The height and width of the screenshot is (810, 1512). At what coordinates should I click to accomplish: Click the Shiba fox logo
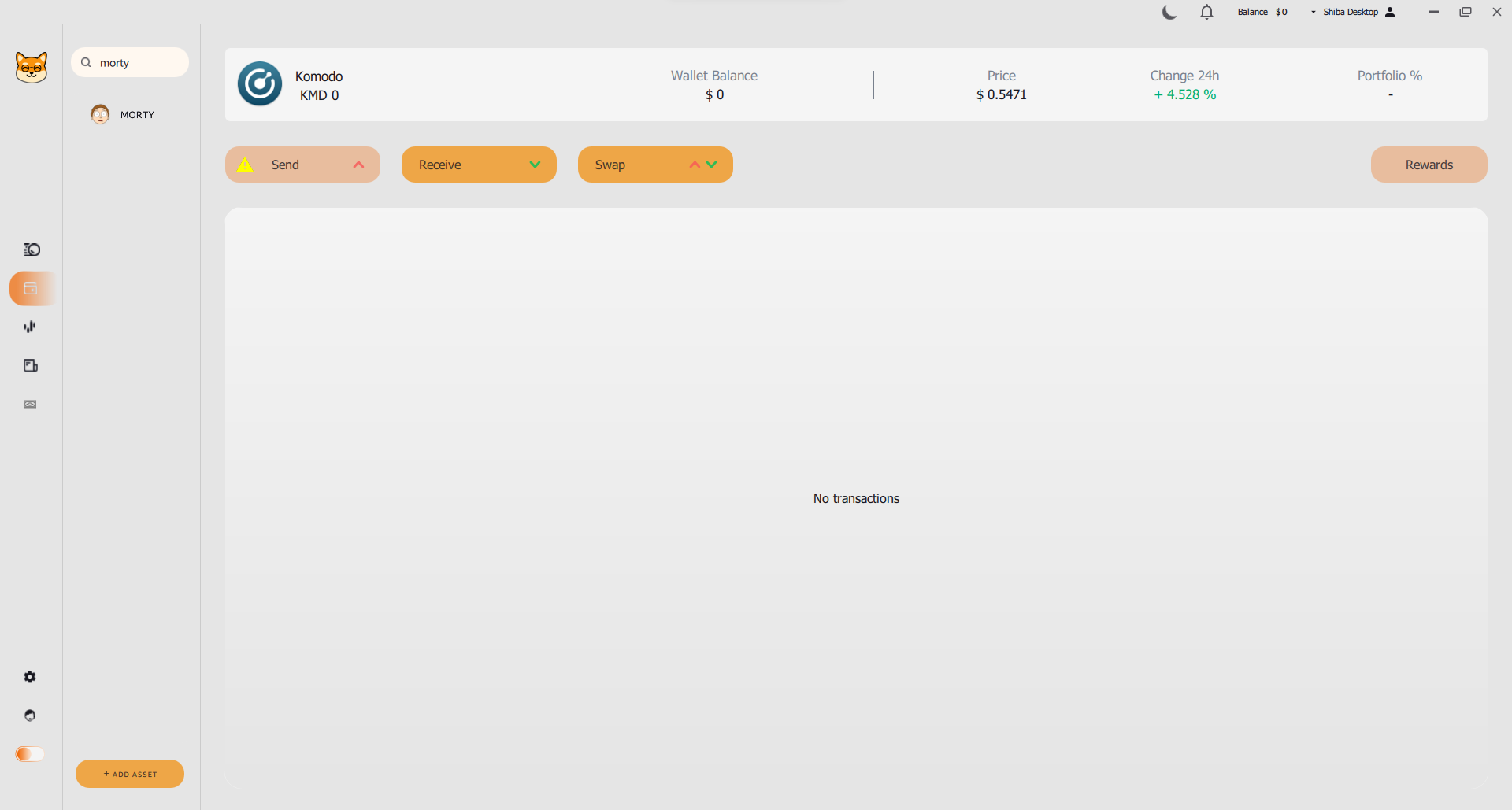click(31, 68)
